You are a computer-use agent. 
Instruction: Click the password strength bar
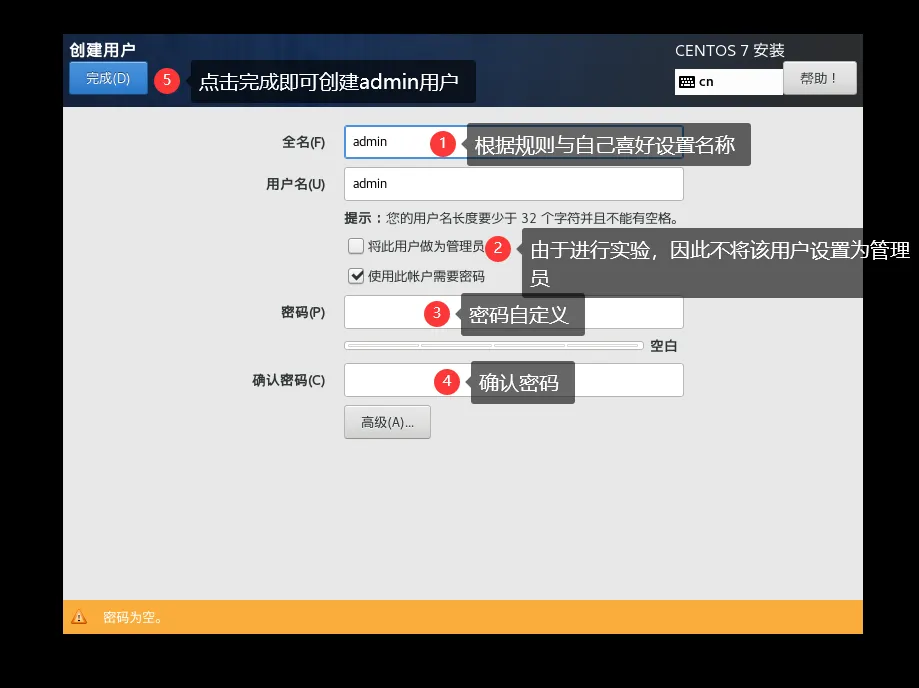click(x=493, y=346)
